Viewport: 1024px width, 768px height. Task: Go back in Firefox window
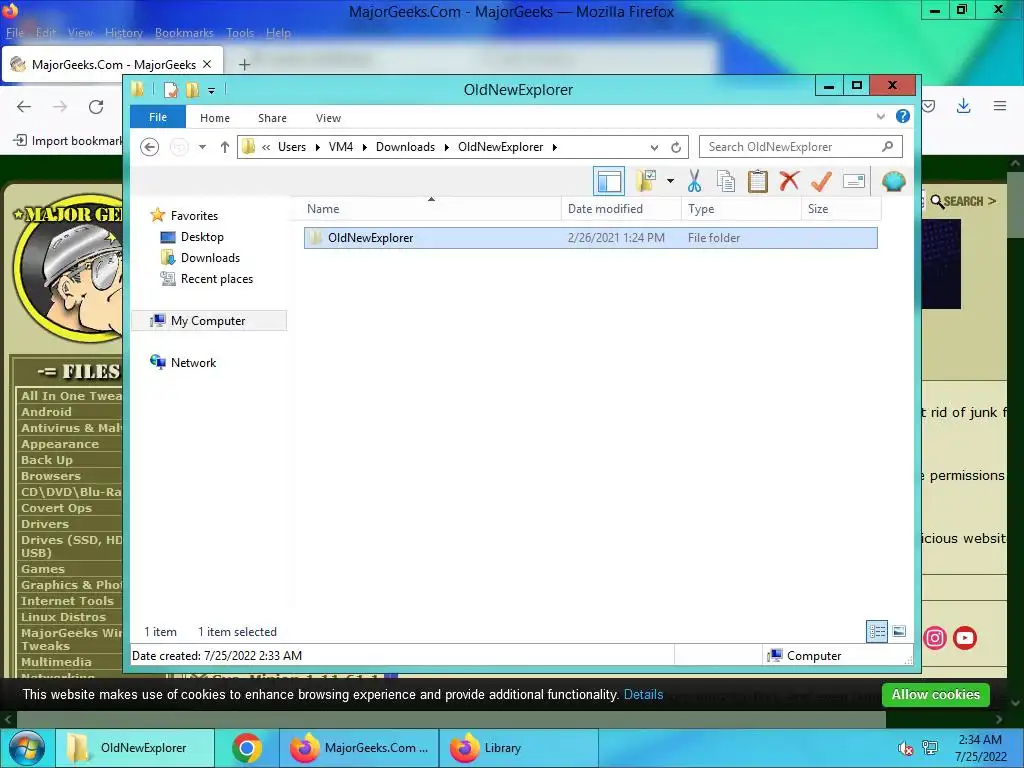click(24, 107)
